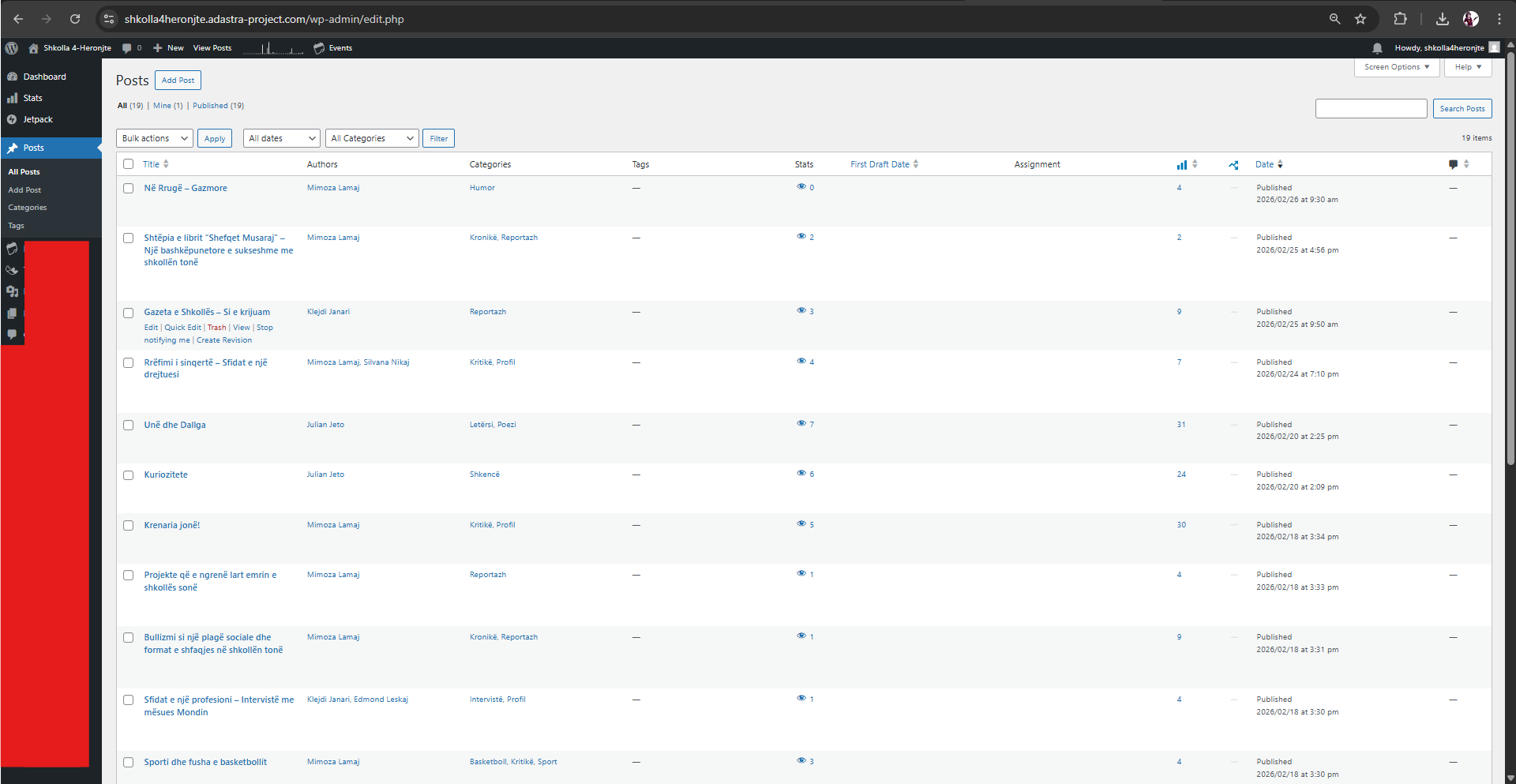Open the admin bar stats sparkline graph
The height and width of the screenshot is (784, 1516).
click(x=272, y=49)
